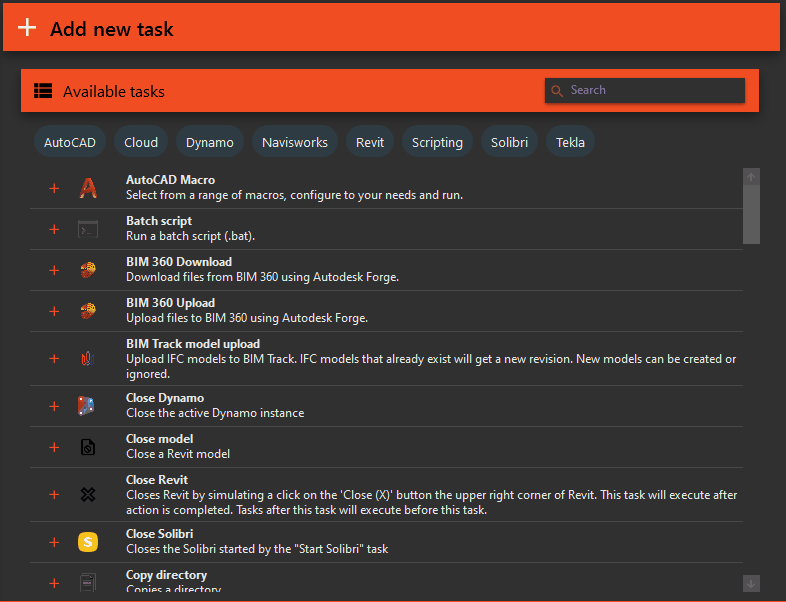Click the Close model document icon
Viewport: 786px width, 602px height.
pyautogui.click(x=88, y=447)
